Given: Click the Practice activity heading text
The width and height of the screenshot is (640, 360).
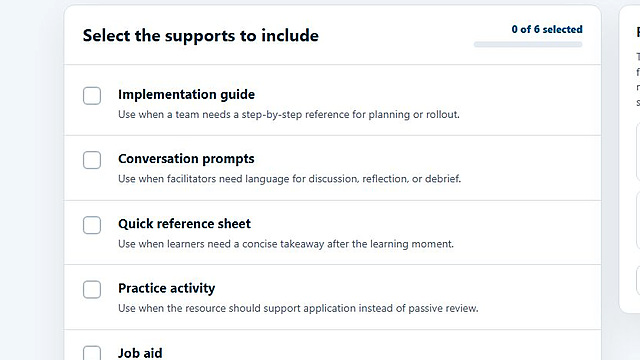Looking at the screenshot, I should (167, 288).
